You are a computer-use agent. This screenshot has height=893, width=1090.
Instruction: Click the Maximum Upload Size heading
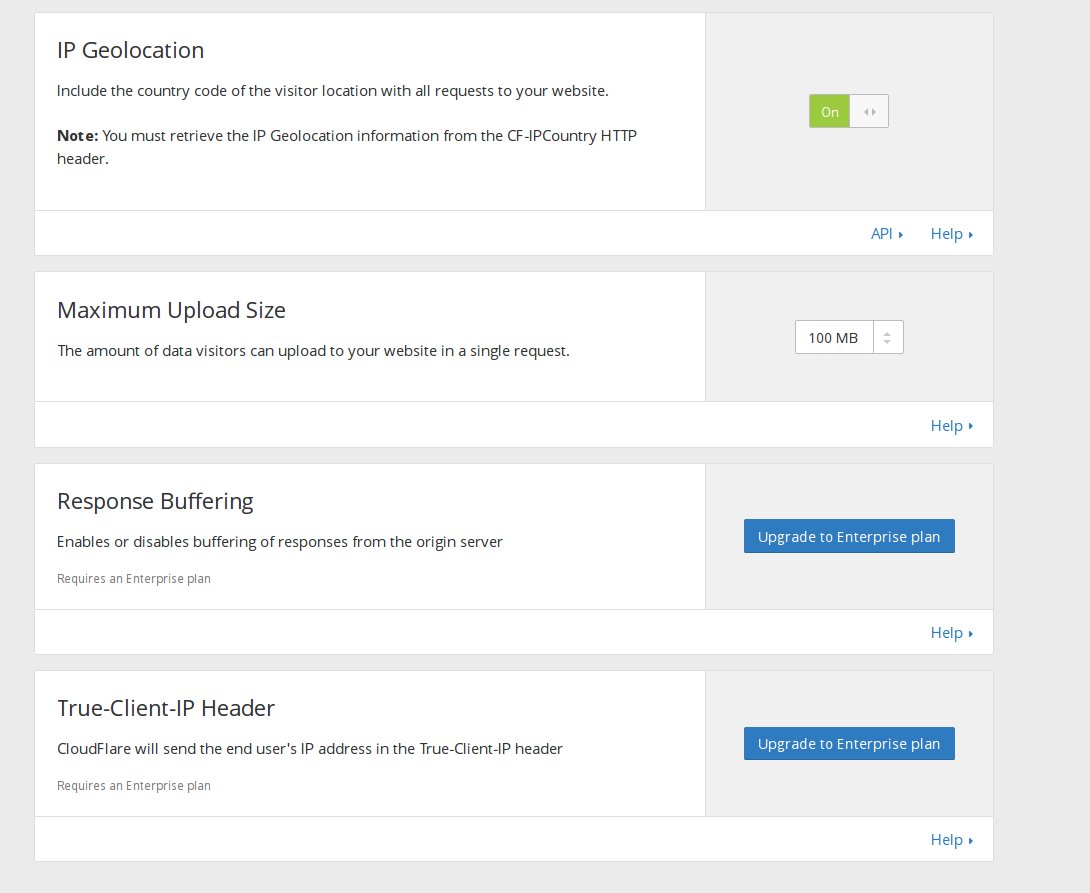(x=171, y=310)
